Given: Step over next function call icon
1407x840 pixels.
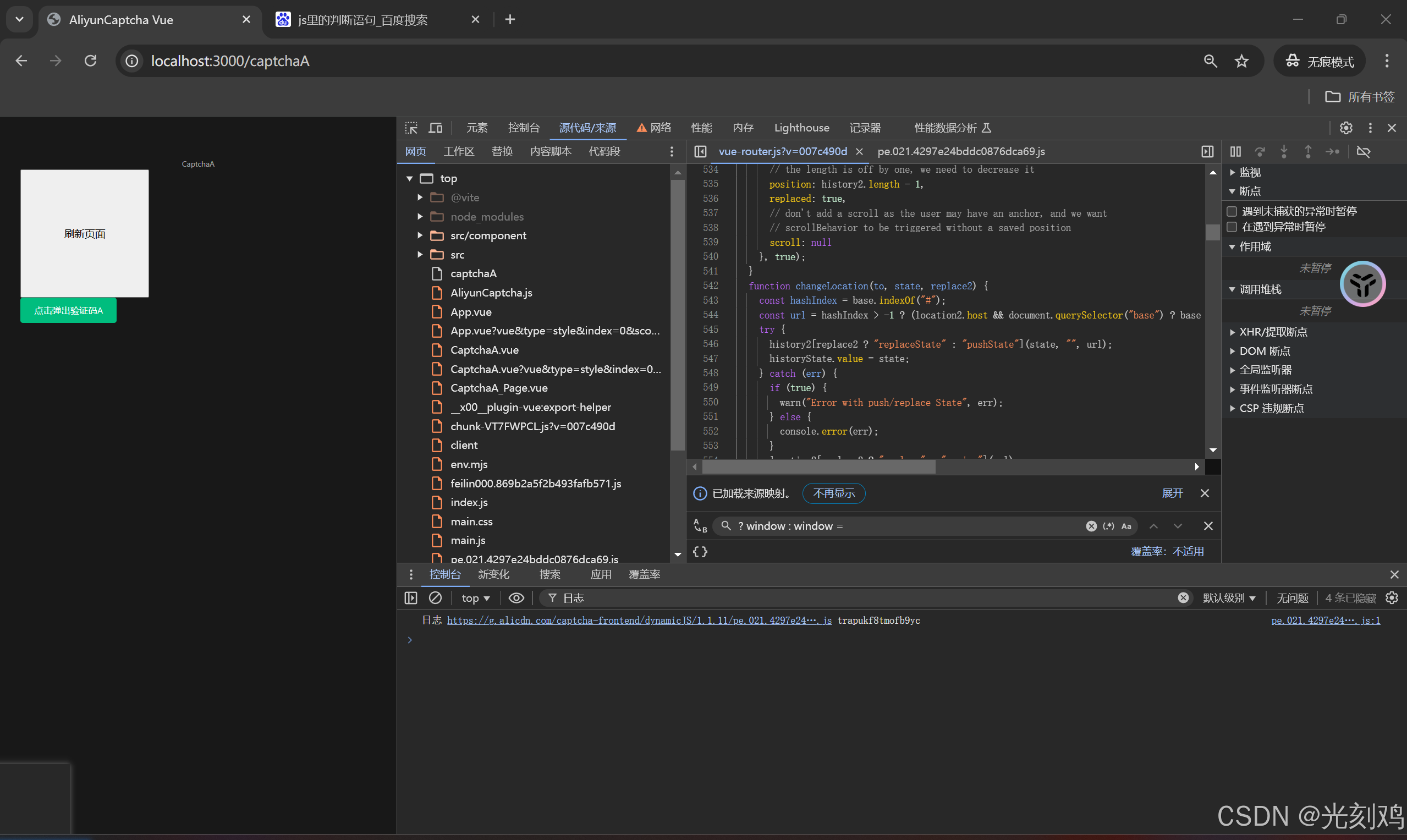Looking at the screenshot, I should [1260, 152].
